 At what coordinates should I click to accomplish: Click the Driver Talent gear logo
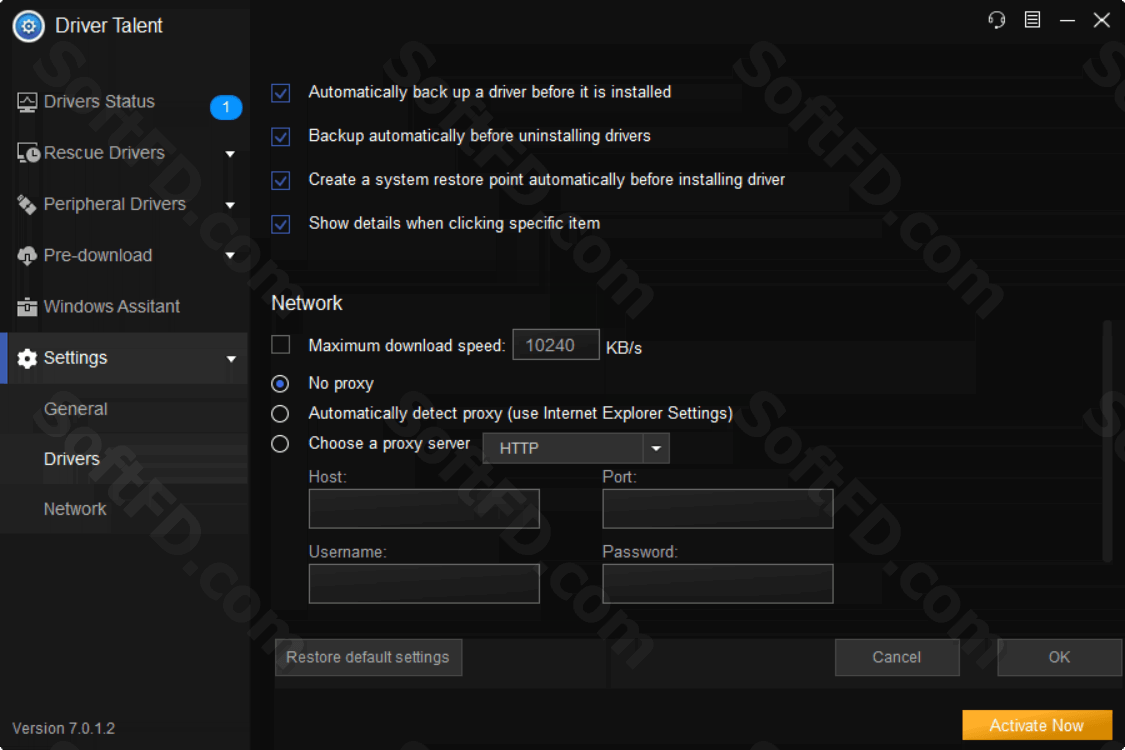pos(29,27)
